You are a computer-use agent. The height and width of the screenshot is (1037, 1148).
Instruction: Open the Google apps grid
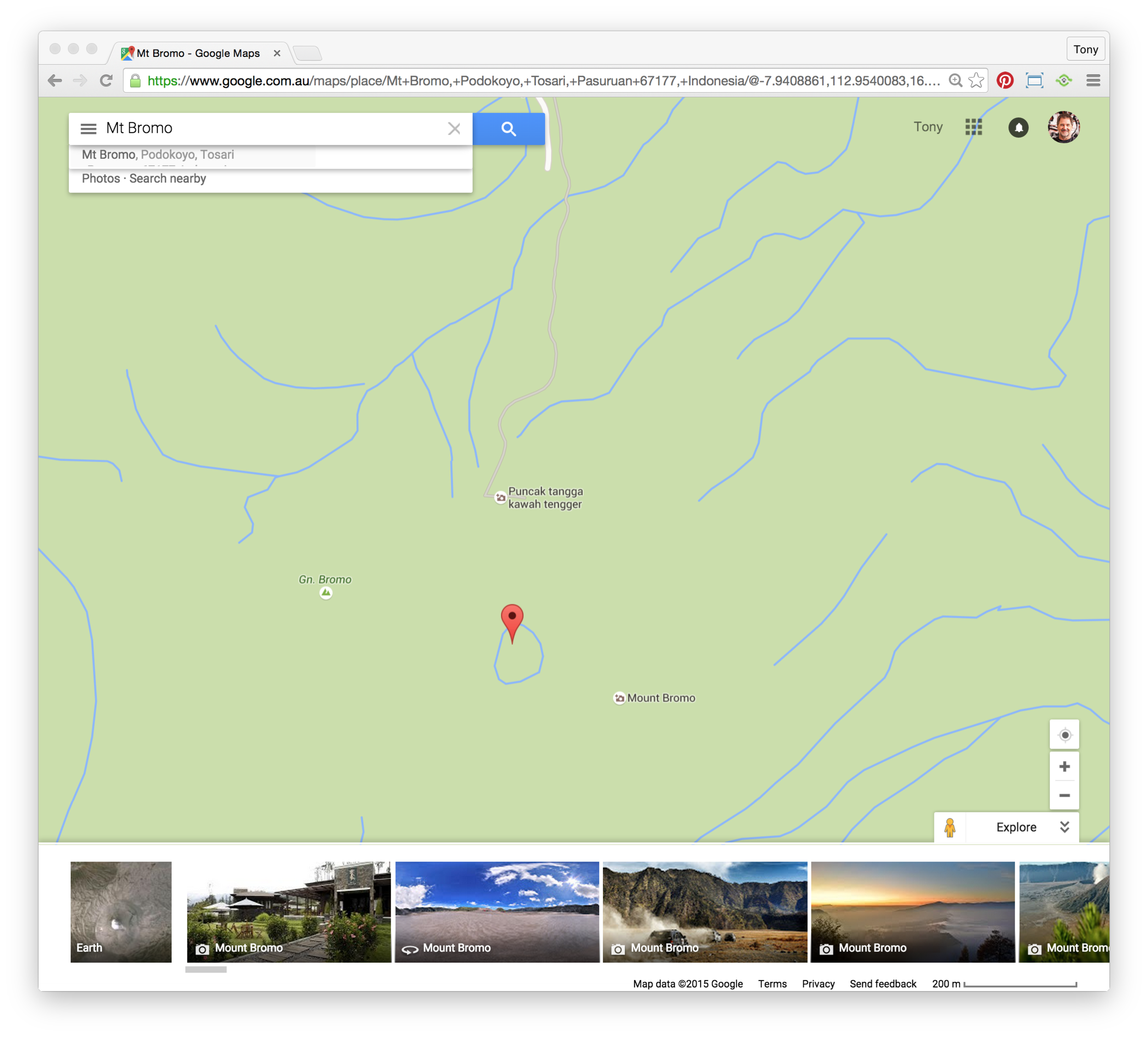click(974, 127)
